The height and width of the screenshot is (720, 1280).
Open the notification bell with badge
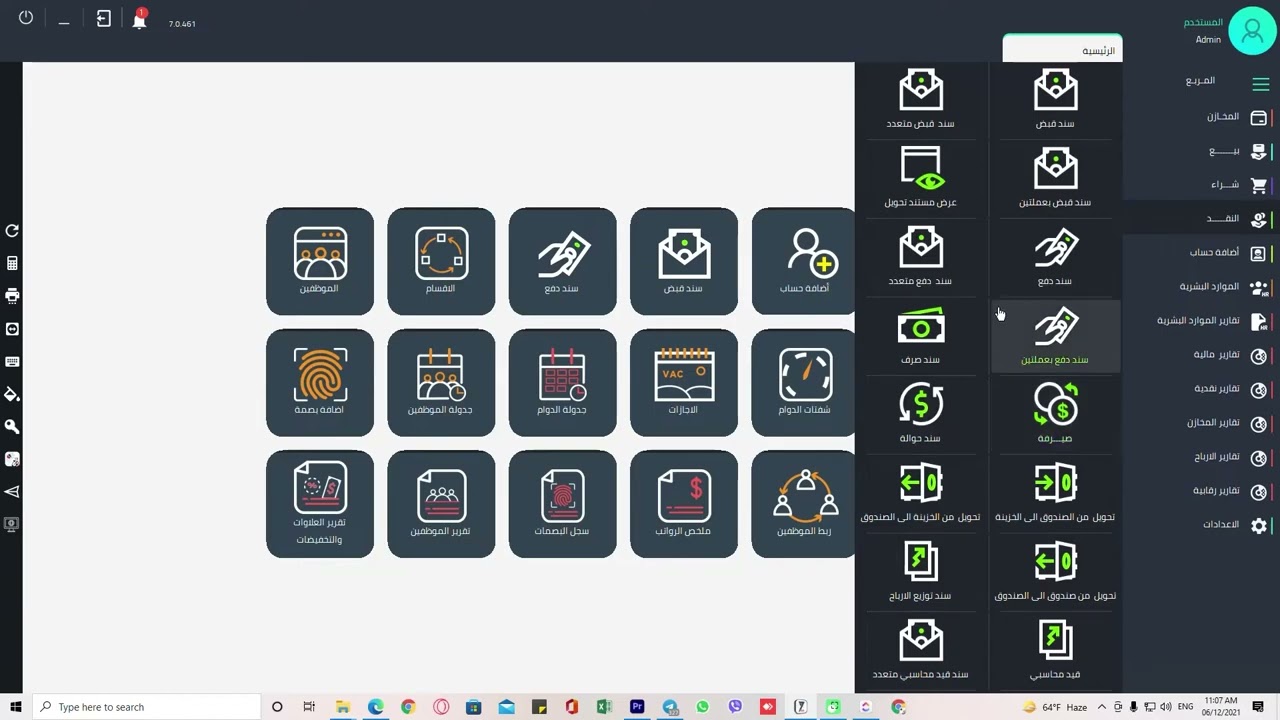pos(140,19)
